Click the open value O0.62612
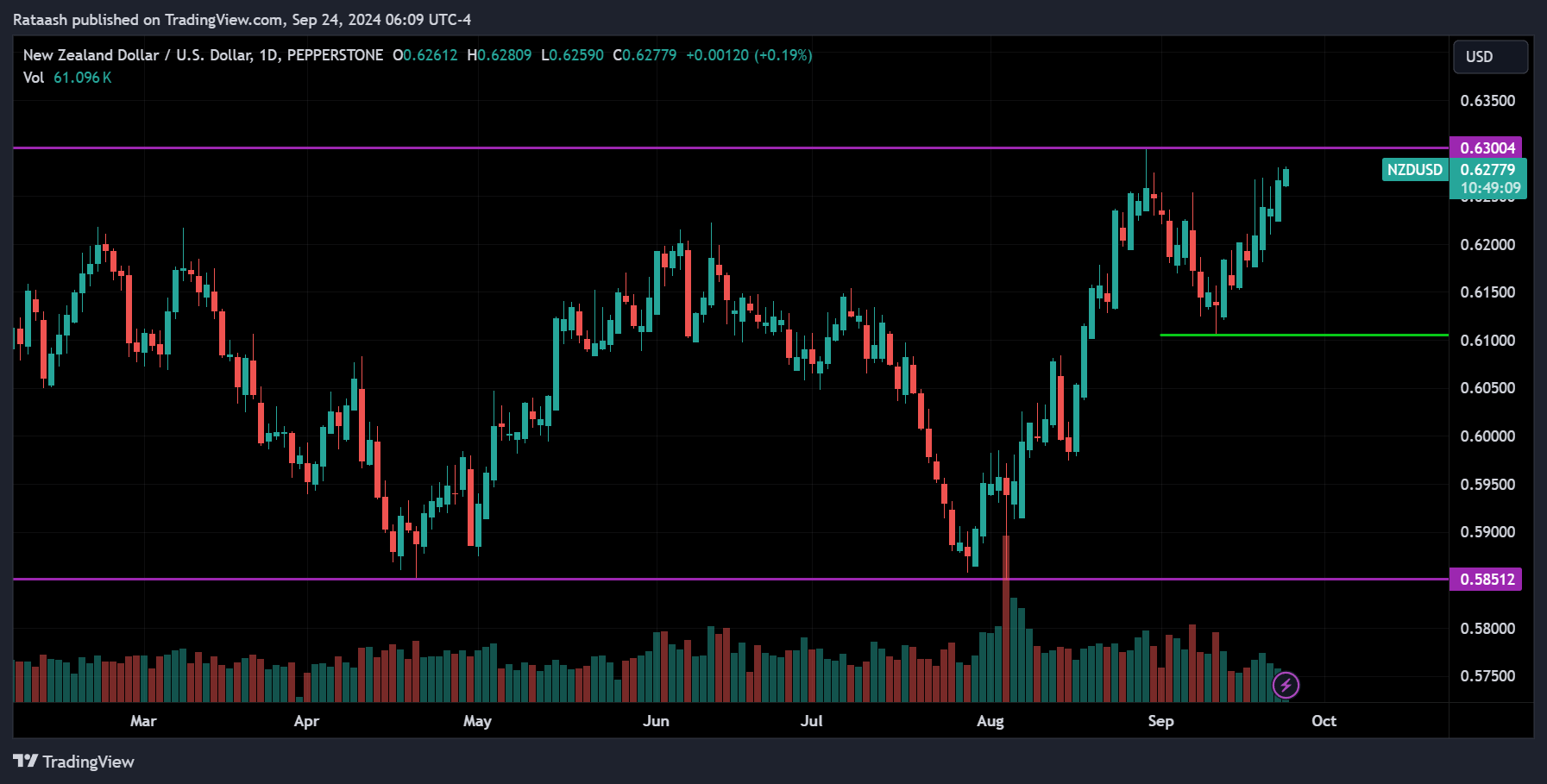This screenshot has height=784, width=1547. 425,55
